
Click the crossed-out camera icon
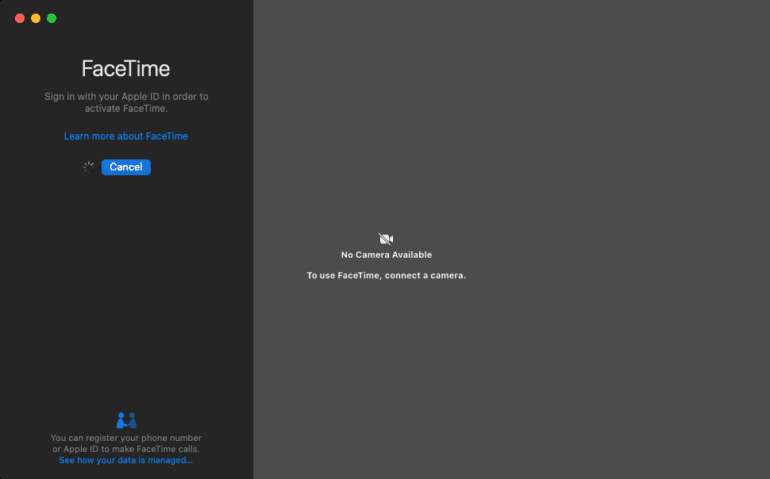[x=386, y=238]
